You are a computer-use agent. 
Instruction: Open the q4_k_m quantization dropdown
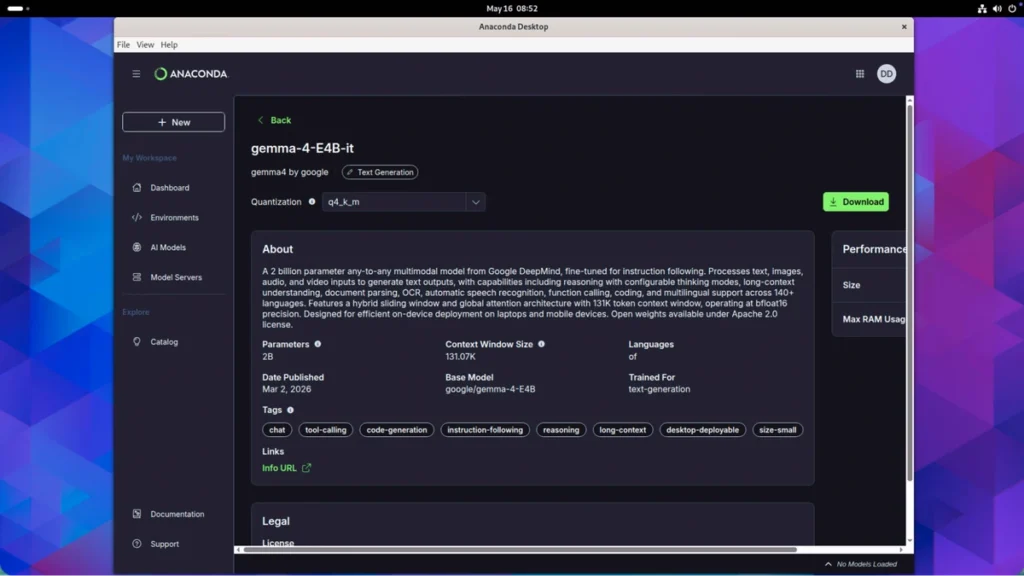[403, 202]
